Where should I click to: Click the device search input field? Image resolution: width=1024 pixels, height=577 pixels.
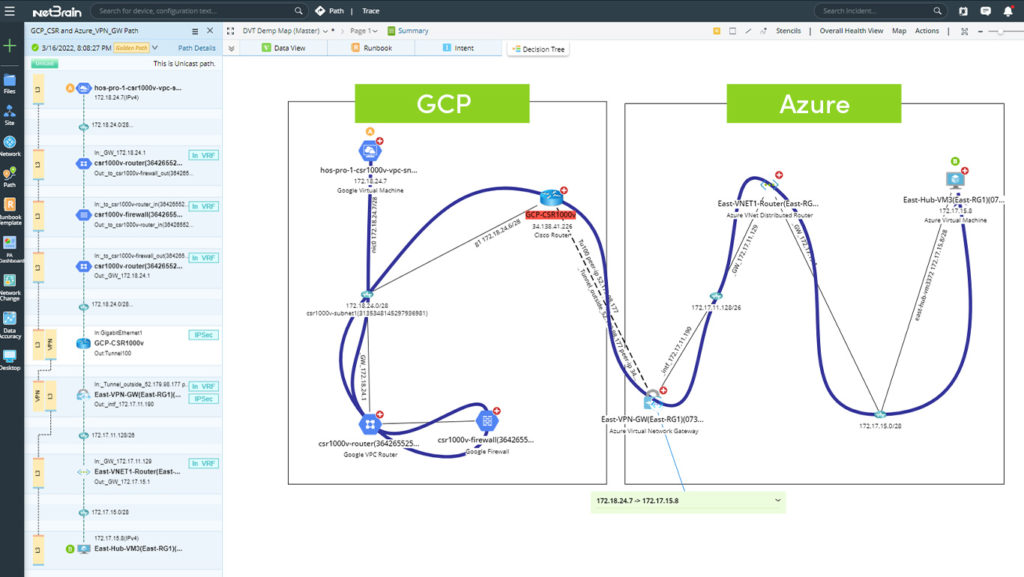(200, 11)
